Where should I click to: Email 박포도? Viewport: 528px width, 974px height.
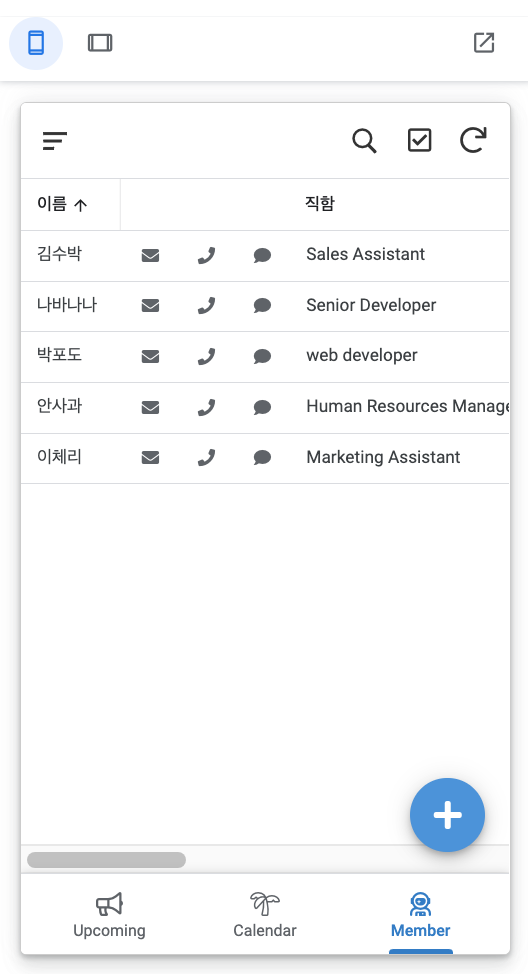click(150, 357)
